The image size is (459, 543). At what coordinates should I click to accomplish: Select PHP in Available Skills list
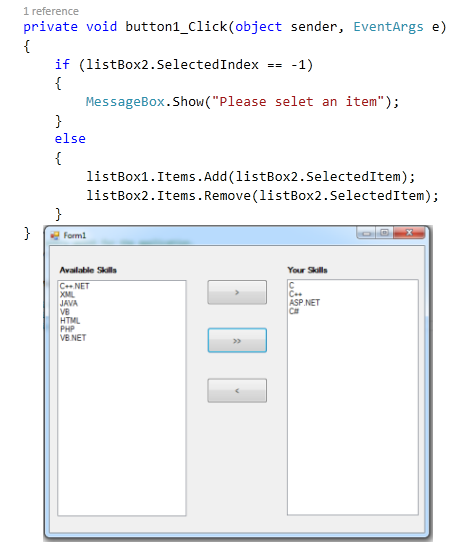[67, 329]
